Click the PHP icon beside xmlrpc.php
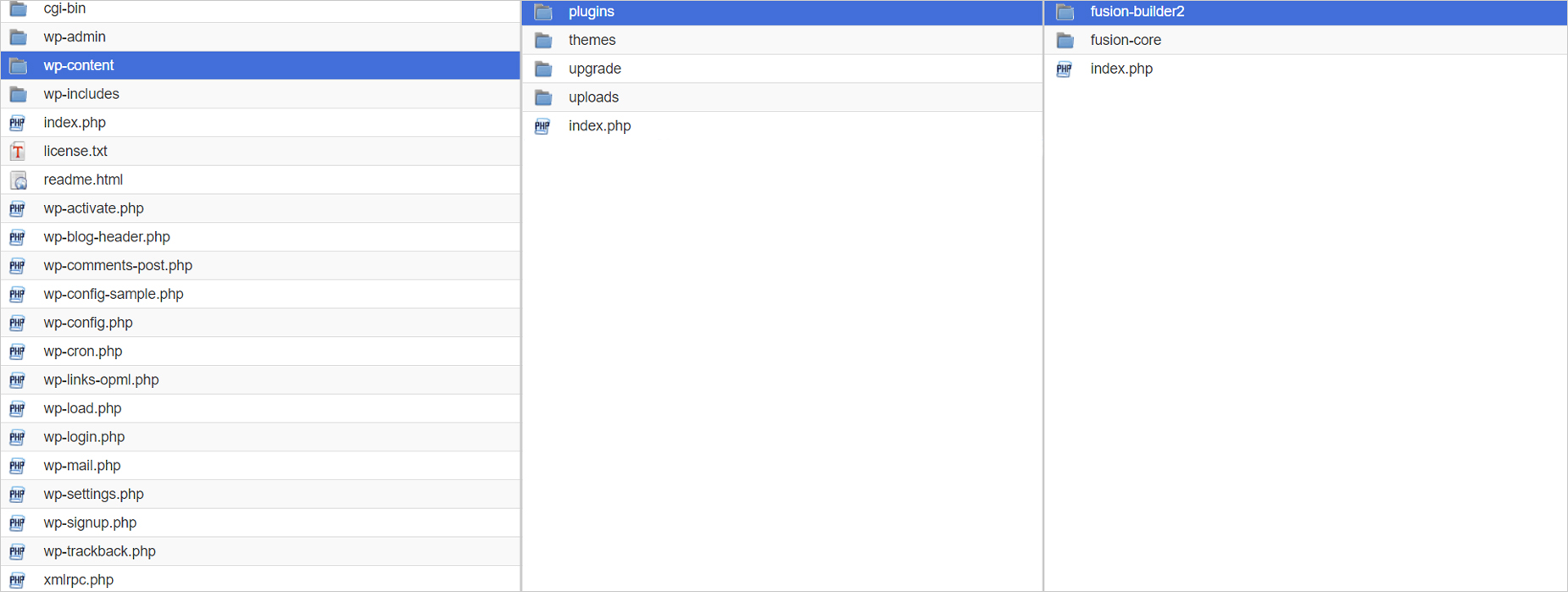The width and height of the screenshot is (1568, 592). coord(17,580)
